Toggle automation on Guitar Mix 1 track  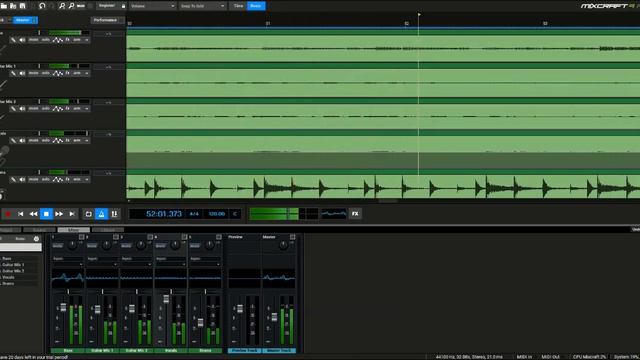click(x=58, y=73)
